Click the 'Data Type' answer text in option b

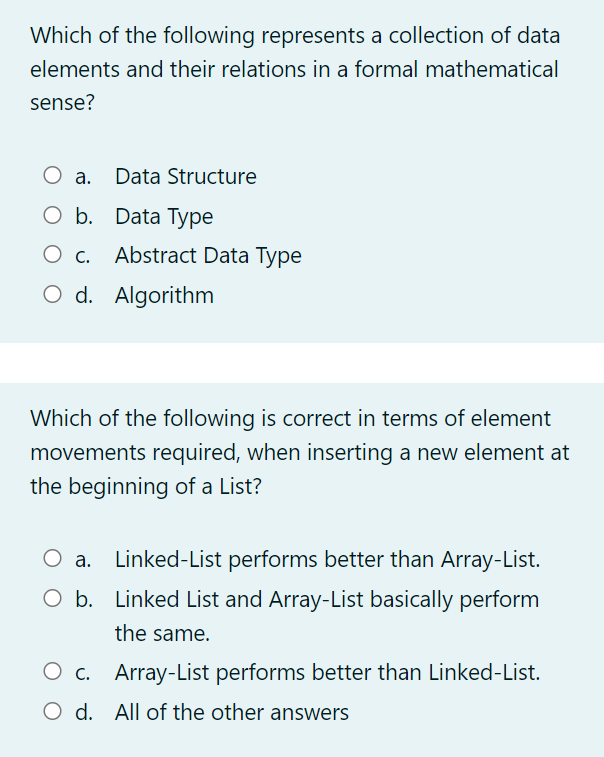pos(164,217)
